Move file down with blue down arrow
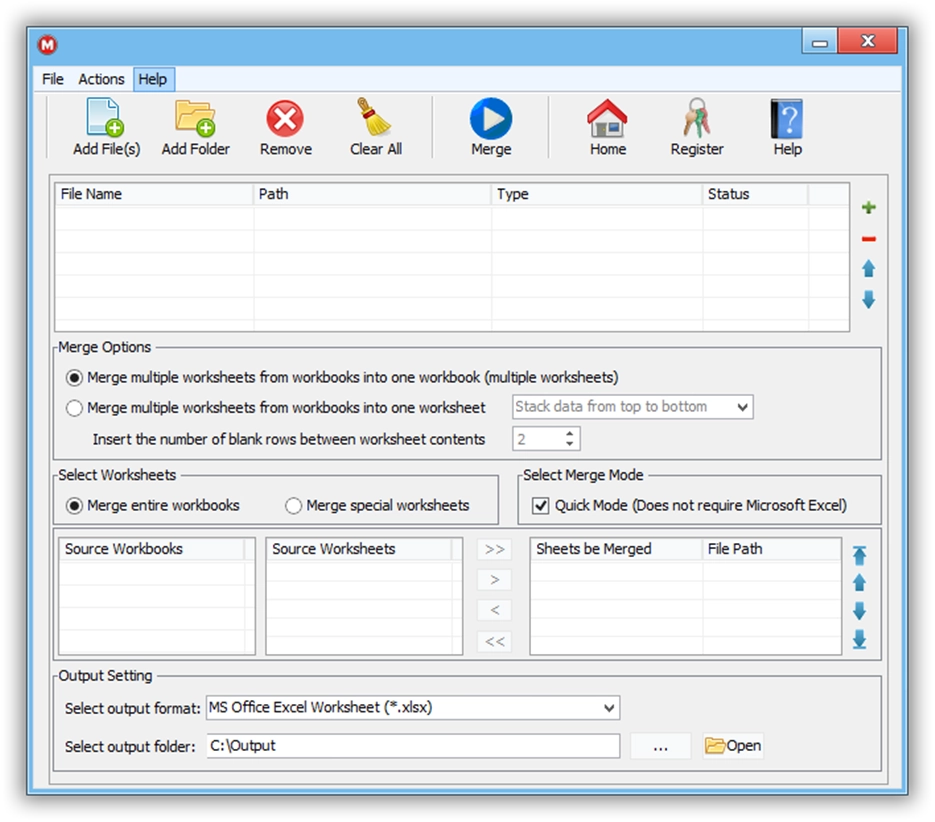The width and height of the screenshot is (935, 822). (869, 299)
